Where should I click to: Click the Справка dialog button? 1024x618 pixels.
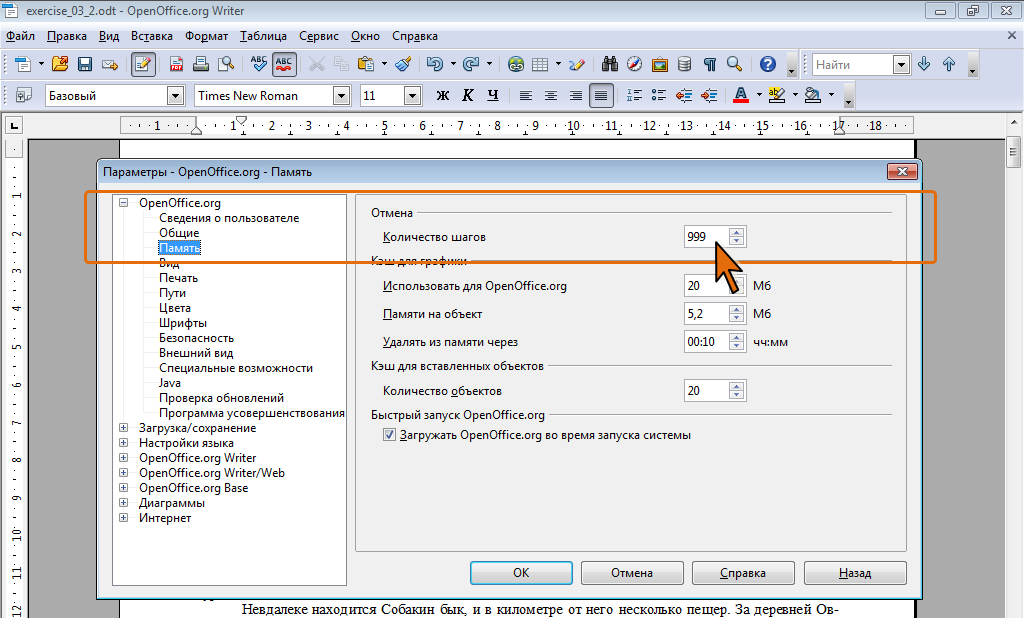[x=743, y=573]
